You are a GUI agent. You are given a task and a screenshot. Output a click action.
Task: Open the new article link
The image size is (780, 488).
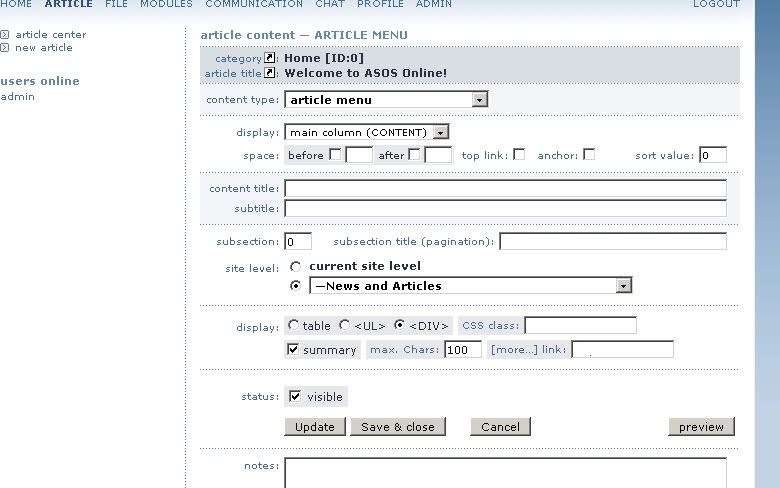pyautogui.click(x=44, y=48)
